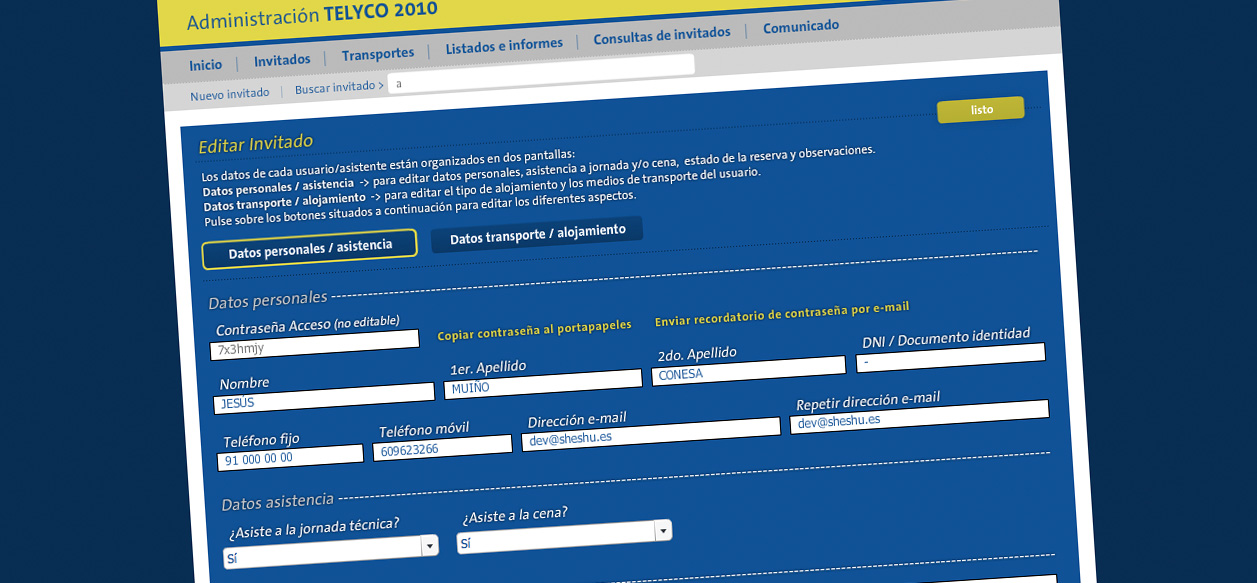Open the Transportes menu item
The width and height of the screenshot is (1257, 583).
pos(377,53)
